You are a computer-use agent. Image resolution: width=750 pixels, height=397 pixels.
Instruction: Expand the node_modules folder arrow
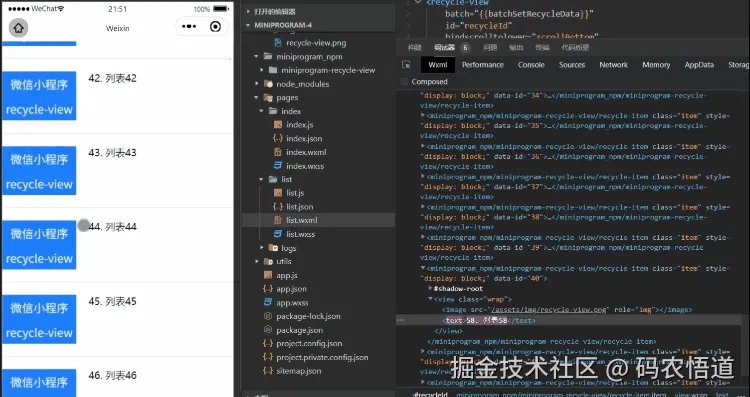click(257, 84)
